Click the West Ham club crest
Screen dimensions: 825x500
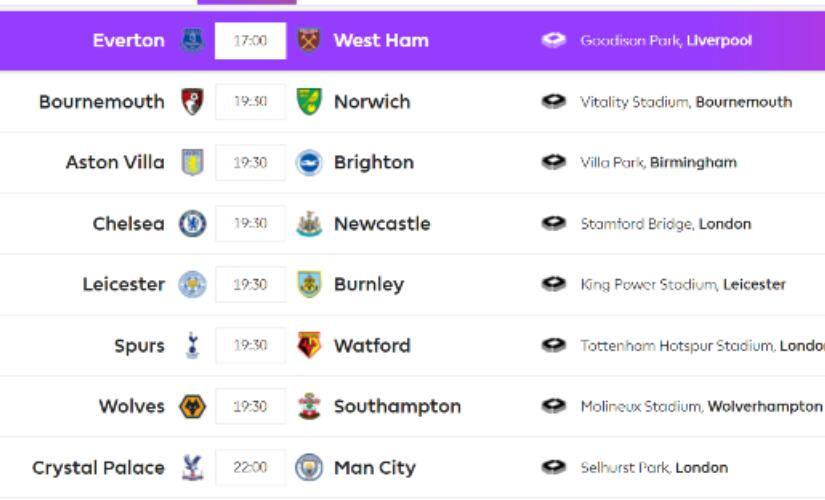307,41
